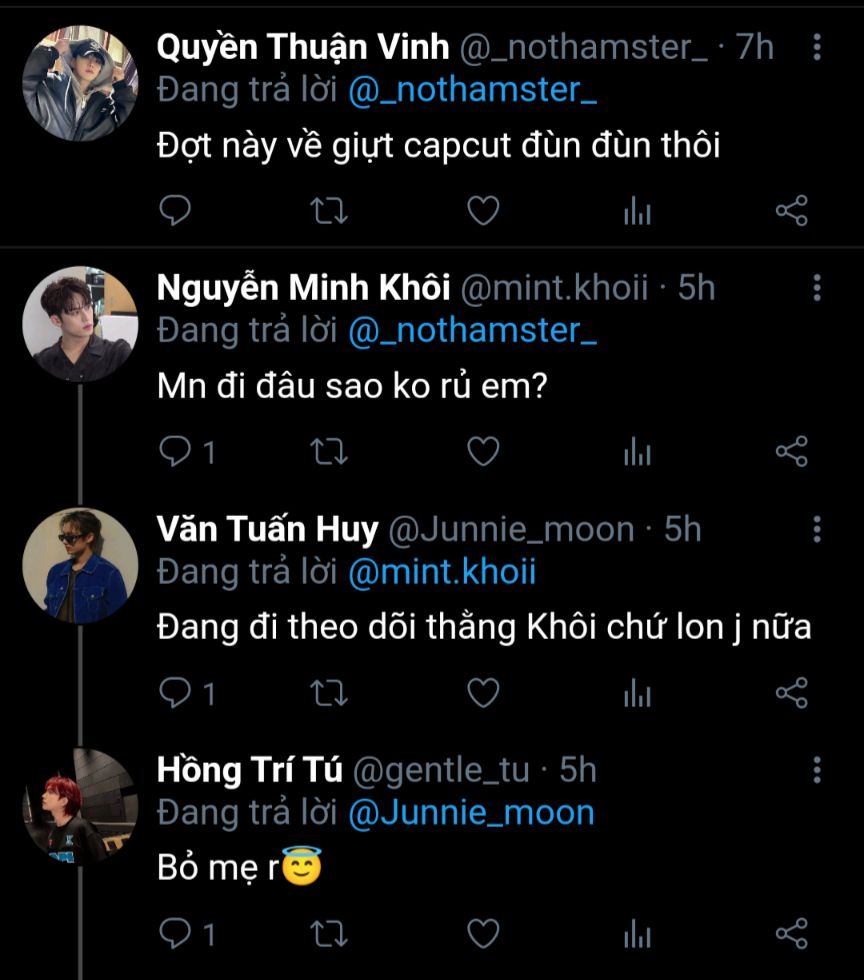Open Quyền Thuận Vinh's profile avatar
This screenshot has height=980, width=864.
click(x=80, y=83)
